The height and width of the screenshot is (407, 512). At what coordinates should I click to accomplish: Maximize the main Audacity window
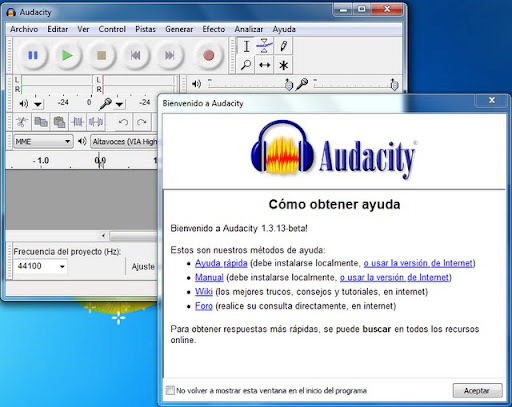point(361,9)
